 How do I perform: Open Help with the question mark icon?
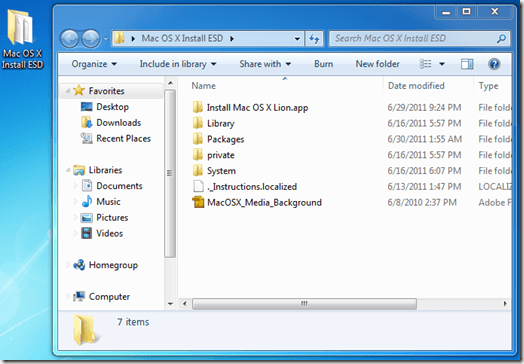tap(494, 64)
